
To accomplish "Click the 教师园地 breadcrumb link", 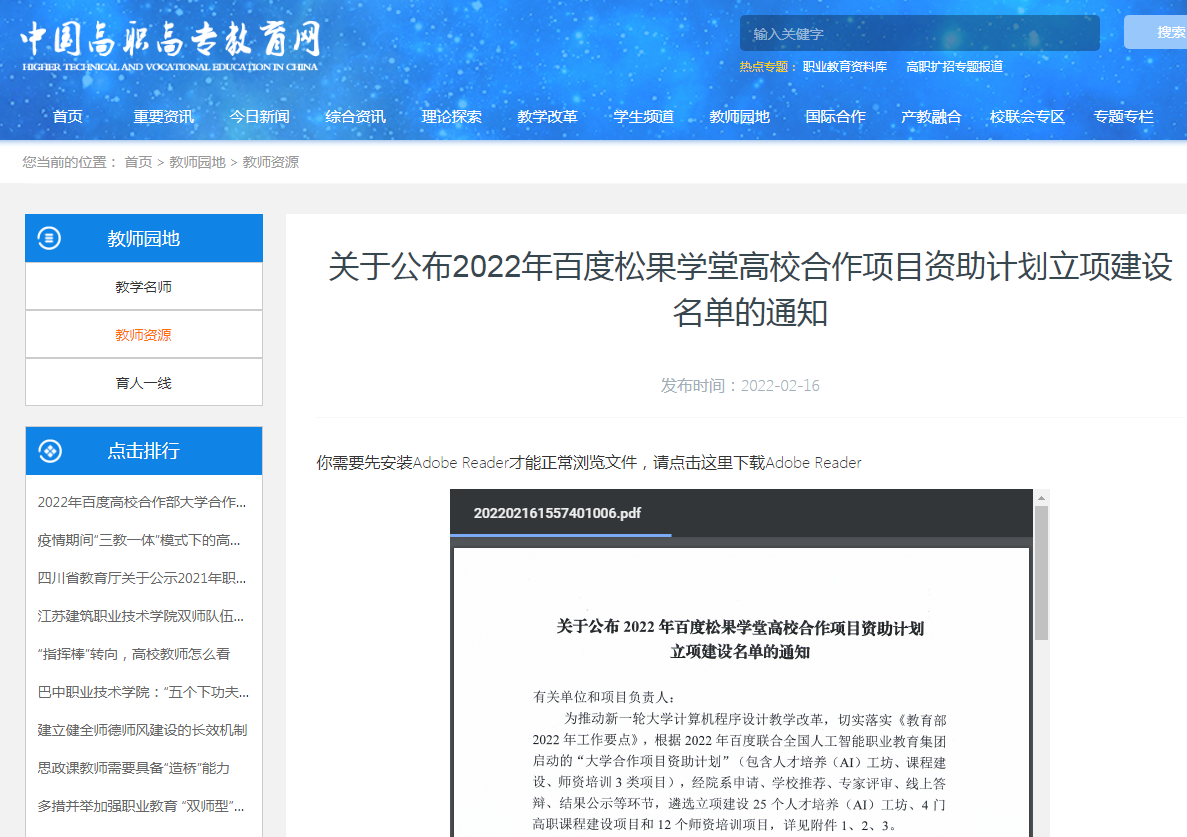I will (197, 162).
